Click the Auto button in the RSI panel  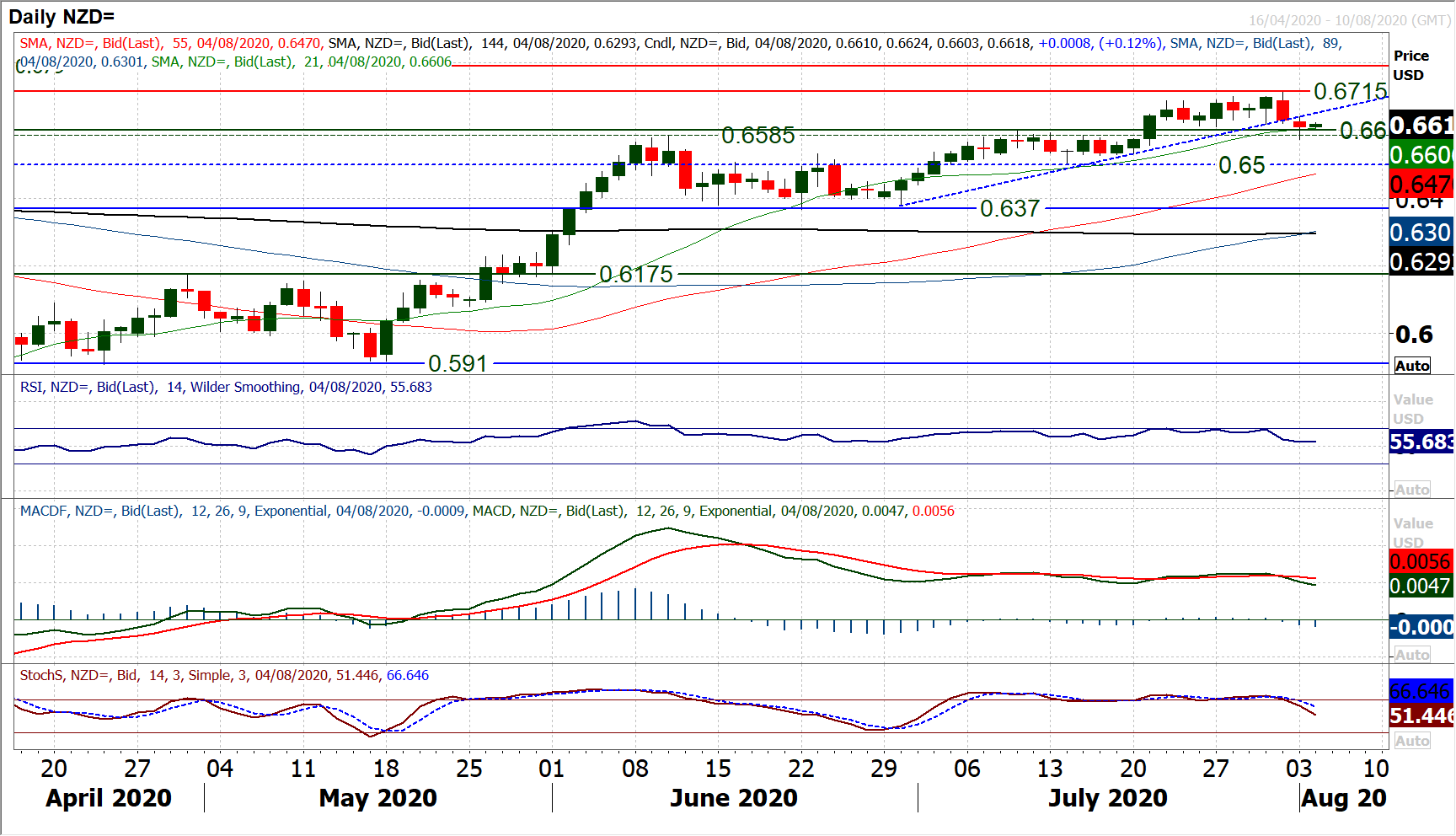(x=1412, y=490)
